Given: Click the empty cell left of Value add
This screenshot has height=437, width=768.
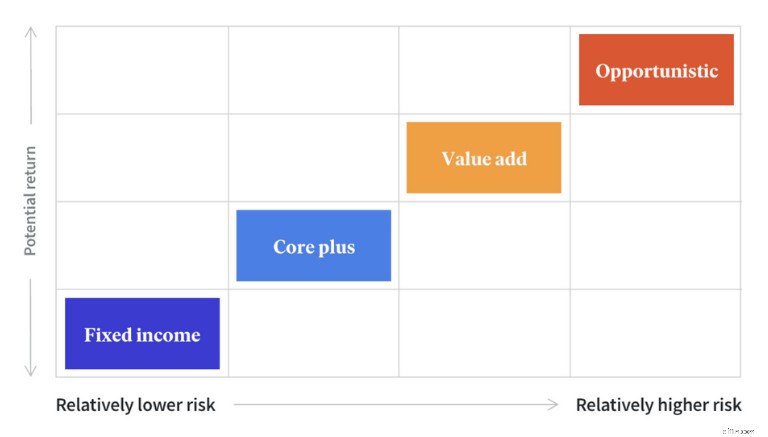Looking at the screenshot, I should [x=313, y=158].
